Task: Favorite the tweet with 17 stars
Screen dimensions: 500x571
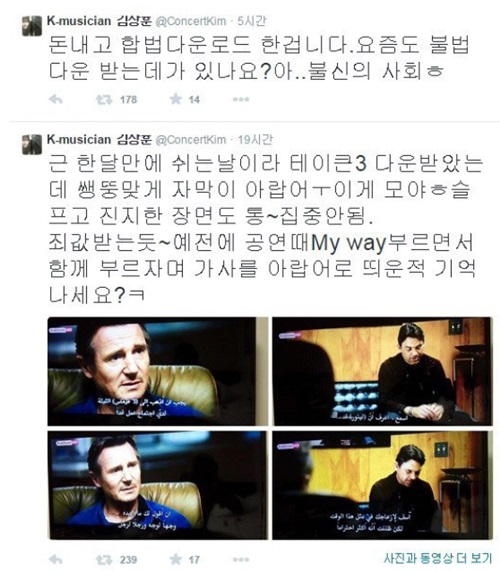Action: point(176,559)
